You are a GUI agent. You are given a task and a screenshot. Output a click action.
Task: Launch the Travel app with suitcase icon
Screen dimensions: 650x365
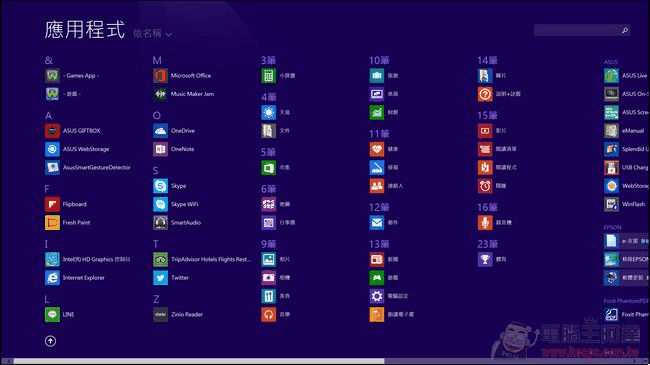377,75
